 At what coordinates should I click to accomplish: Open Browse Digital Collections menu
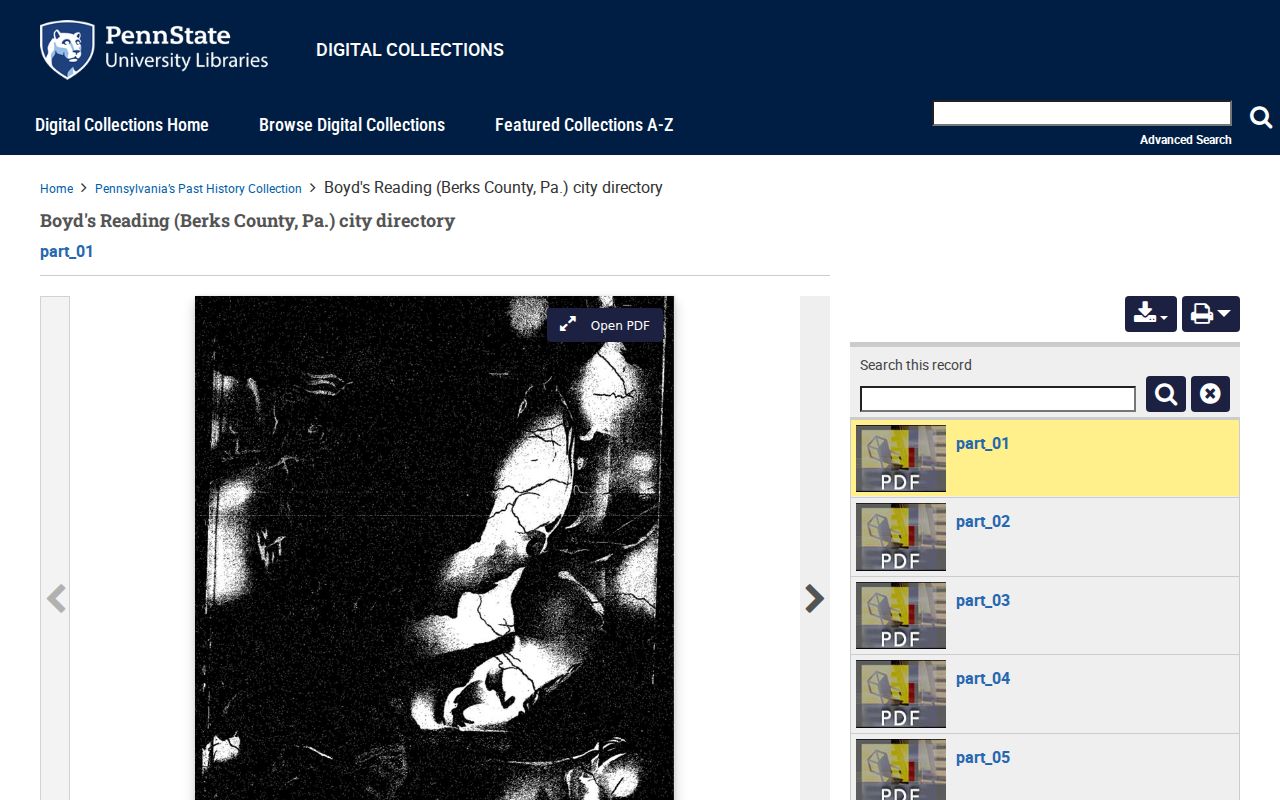point(352,125)
